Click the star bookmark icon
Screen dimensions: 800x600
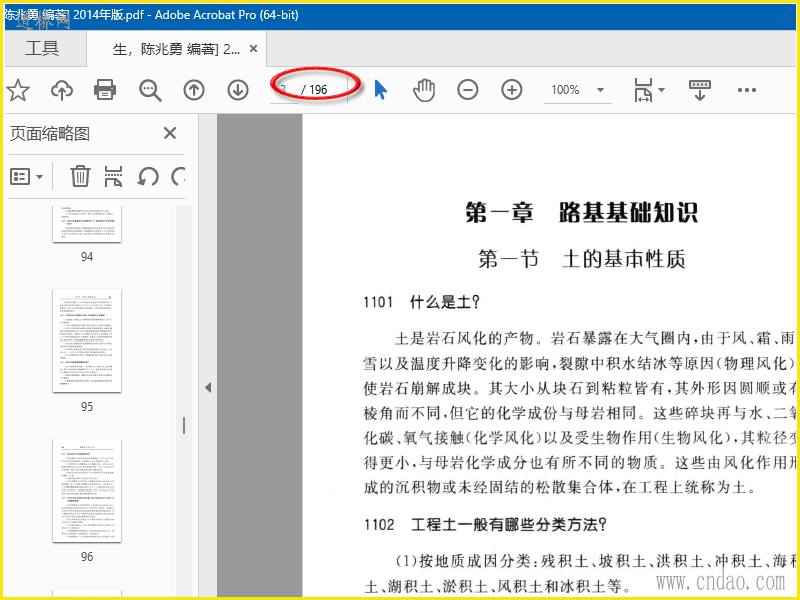pyautogui.click(x=18, y=90)
